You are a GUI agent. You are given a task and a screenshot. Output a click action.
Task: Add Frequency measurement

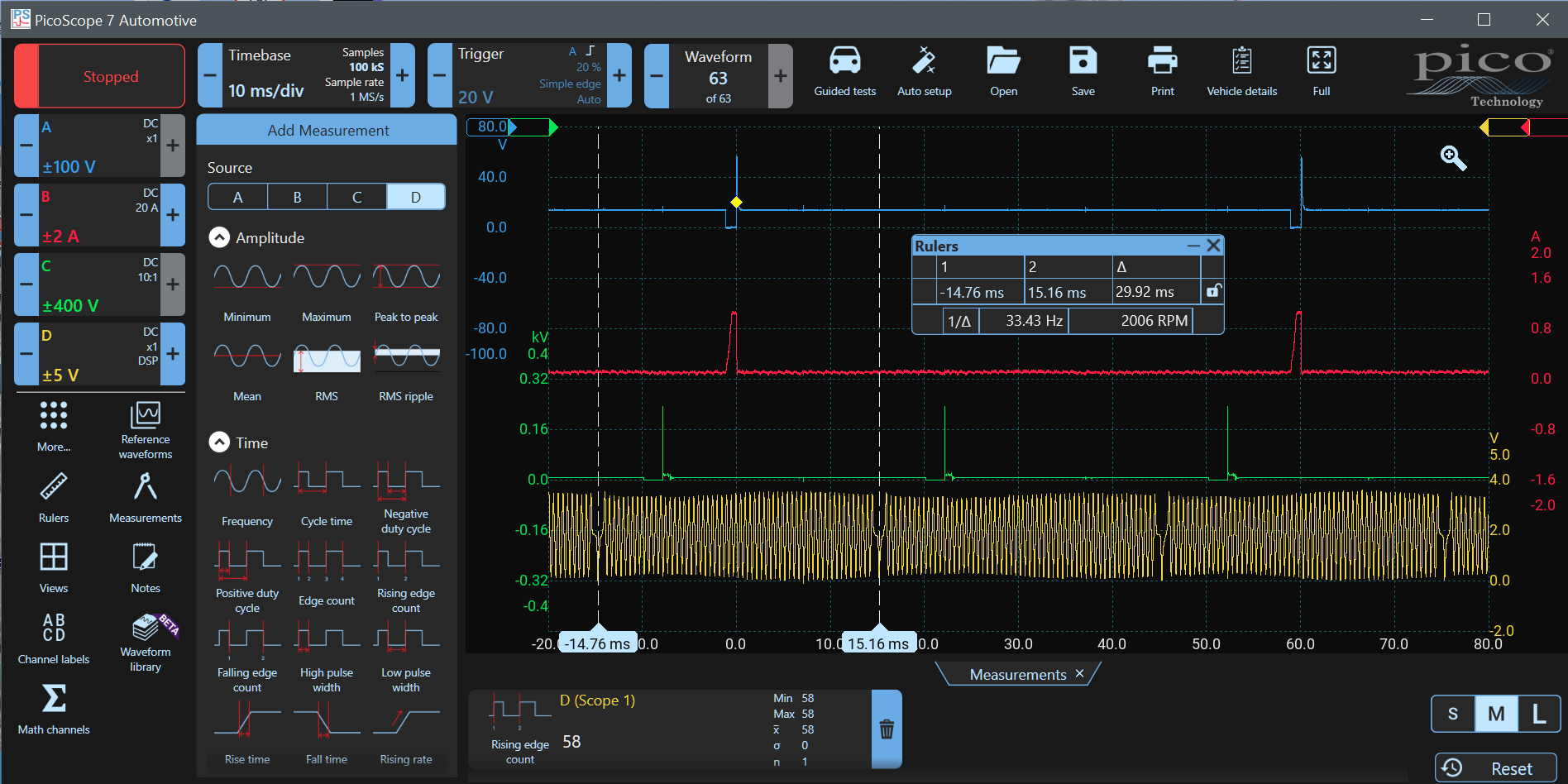247,495
